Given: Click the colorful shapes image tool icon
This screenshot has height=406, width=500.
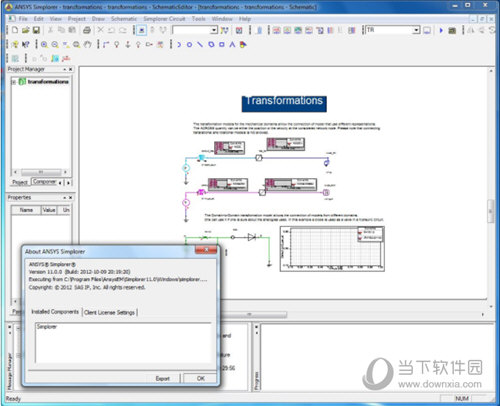Looking at the screenshot, I should (243, 44).
